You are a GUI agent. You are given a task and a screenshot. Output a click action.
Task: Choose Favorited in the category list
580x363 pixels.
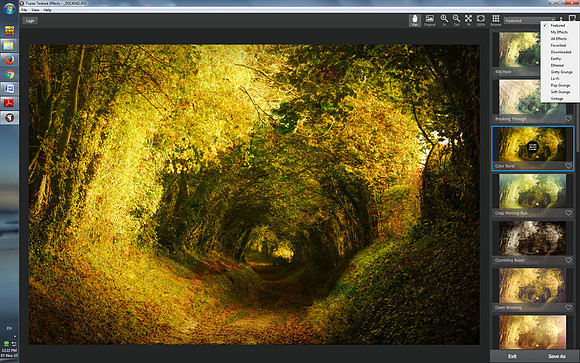point(558,46)
